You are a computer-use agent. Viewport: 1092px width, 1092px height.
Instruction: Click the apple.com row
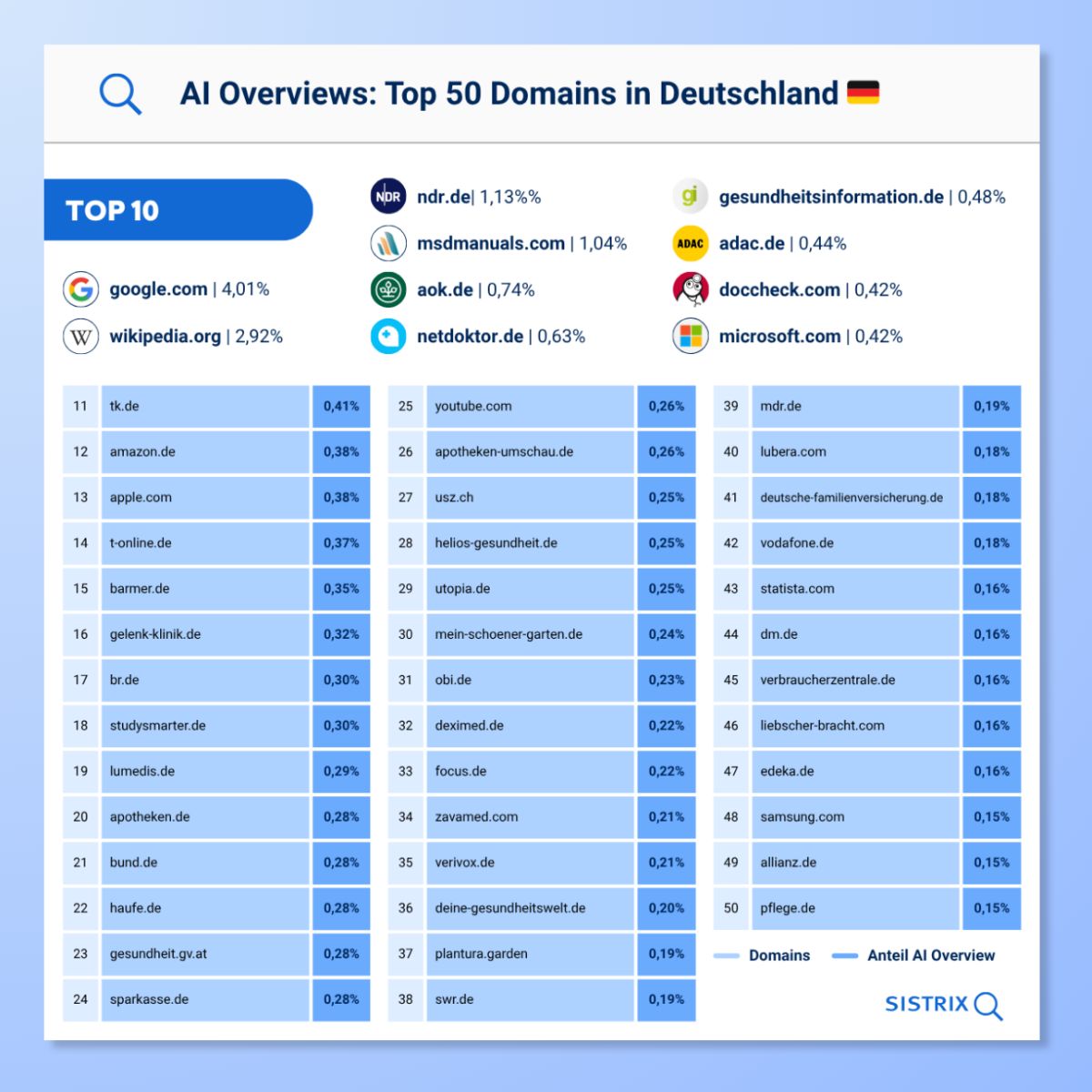tap(217, 497)
